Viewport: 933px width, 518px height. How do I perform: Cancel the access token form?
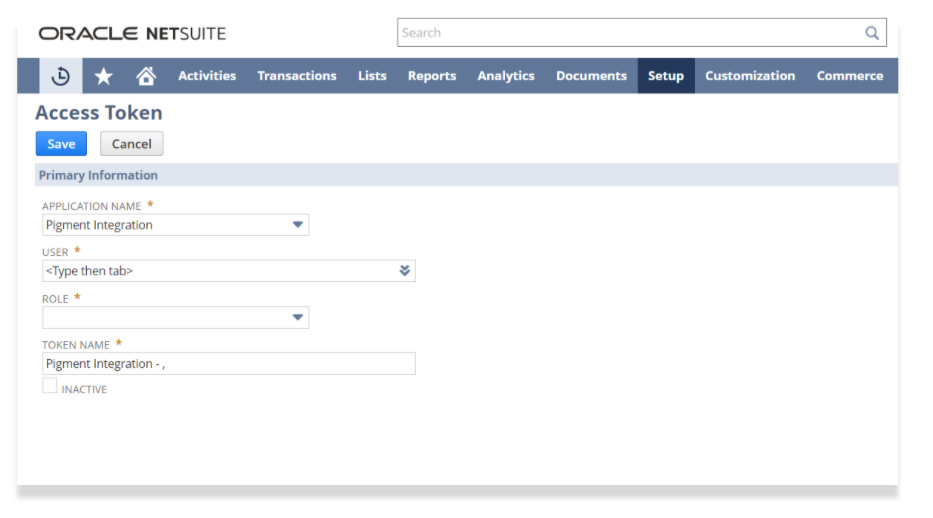tap(132, 144)
